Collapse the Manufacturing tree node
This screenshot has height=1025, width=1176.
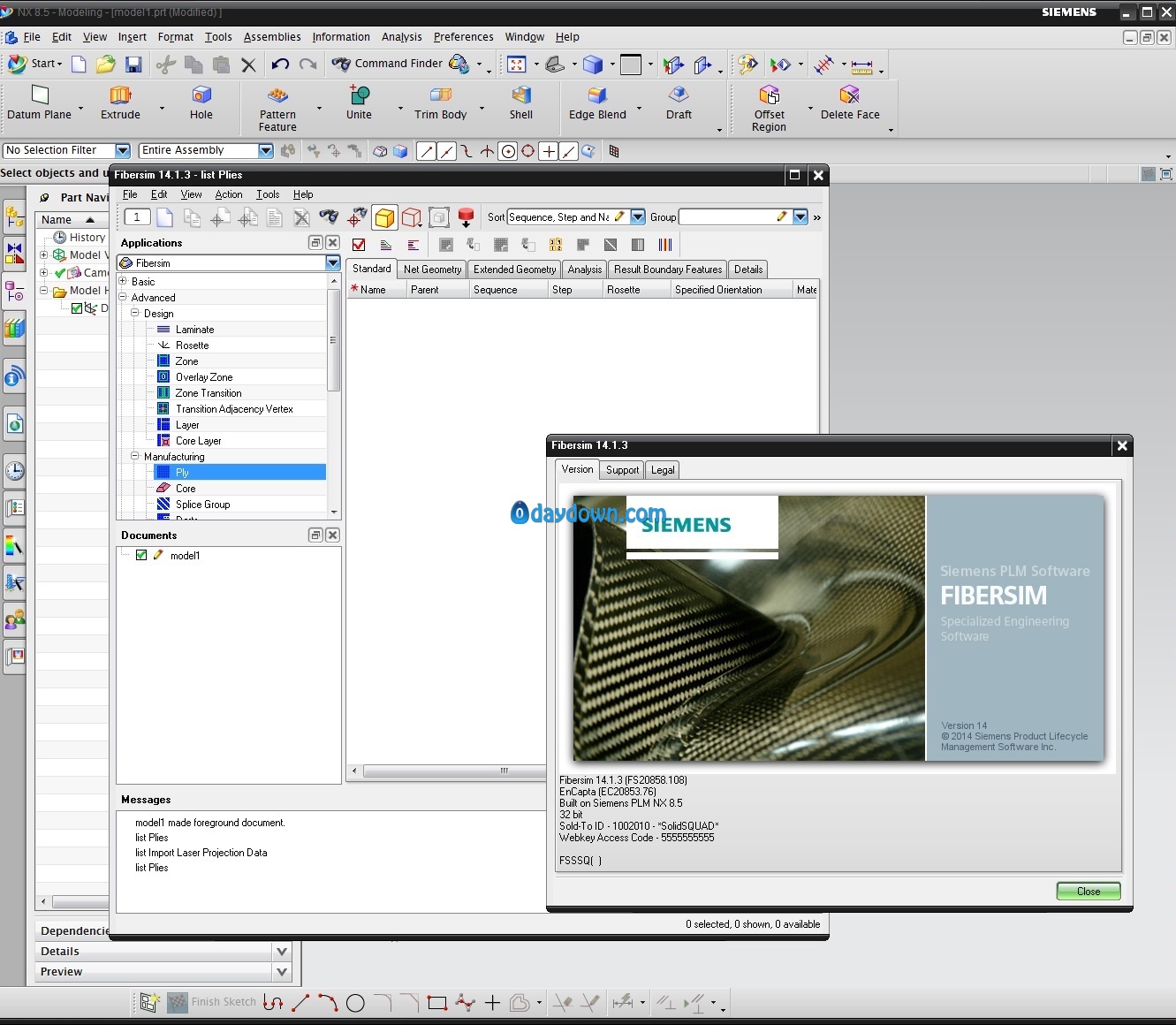coord(135,457)
